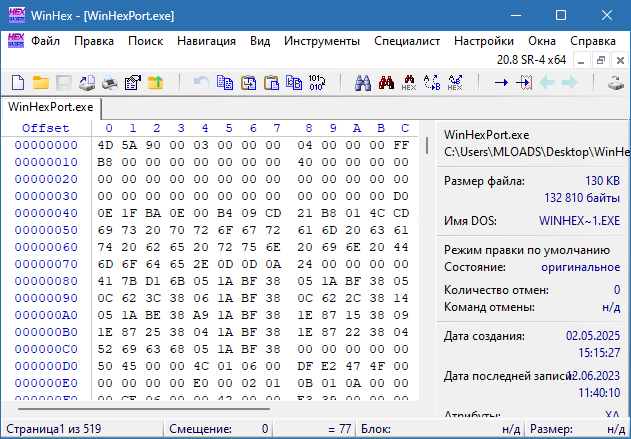
Task: Open the Вид menu
Action: coord(260,41)
